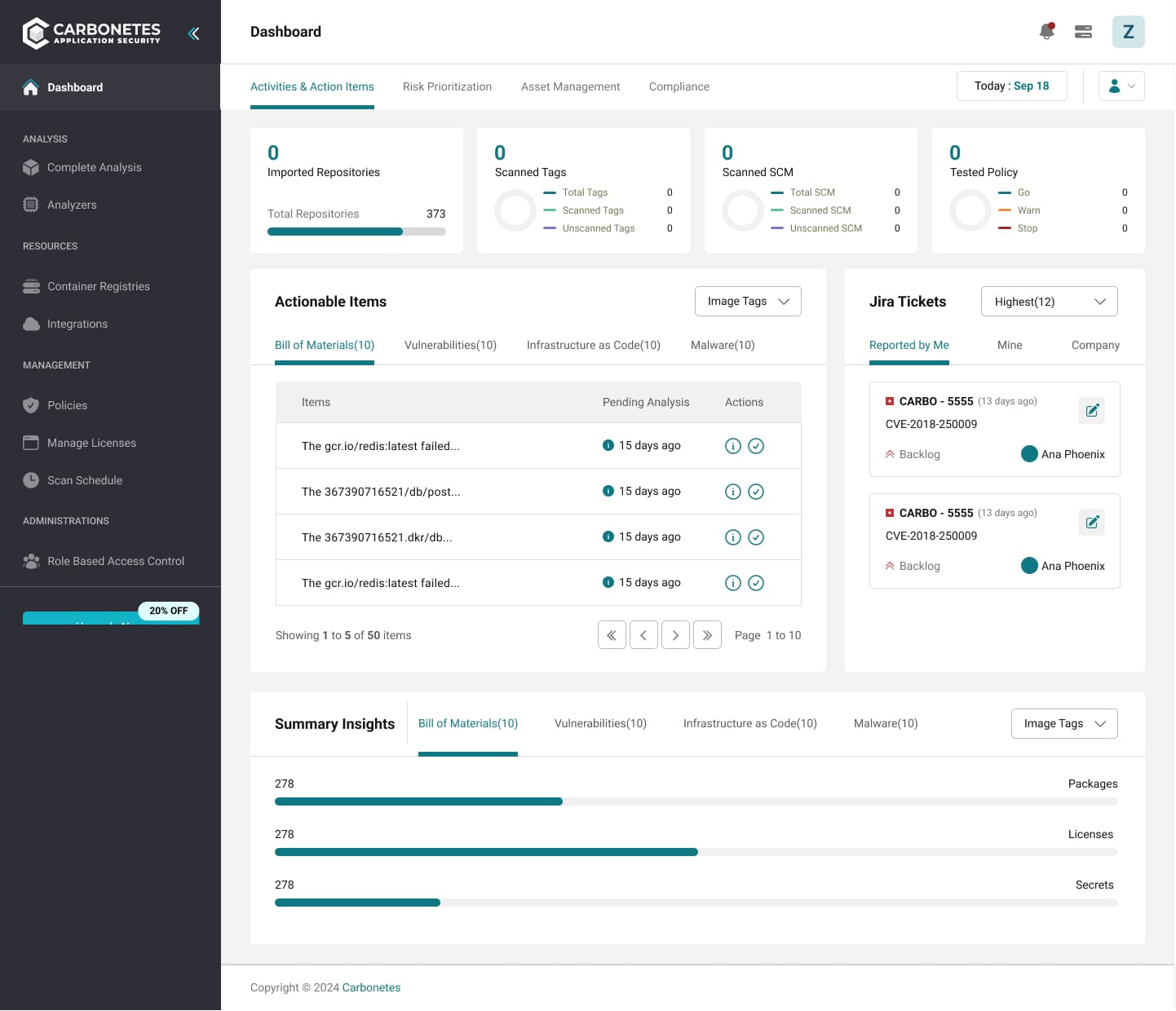Open Vulnerabilities(10) tab in Actionable Items
This screenshot has width=1176, height=1011.
click(450, 346)
